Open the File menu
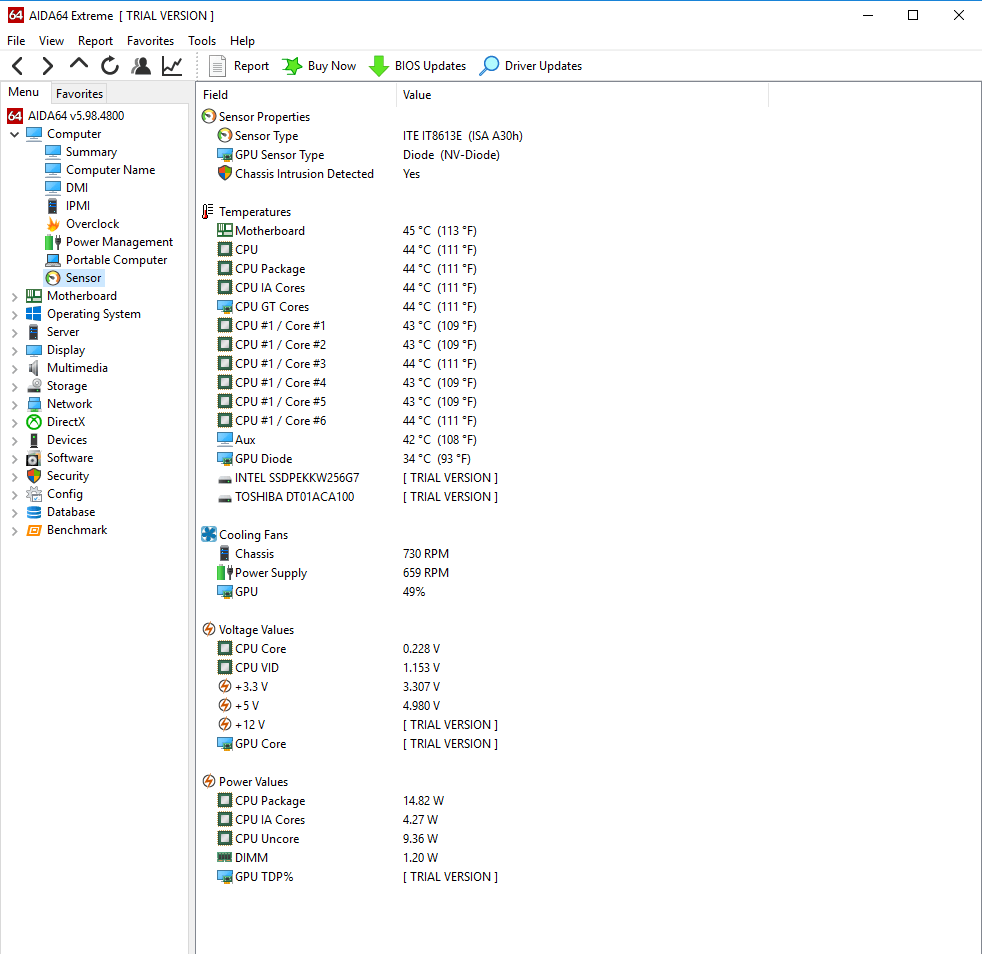This screenshot has height=954, width=982. (16, 41)
